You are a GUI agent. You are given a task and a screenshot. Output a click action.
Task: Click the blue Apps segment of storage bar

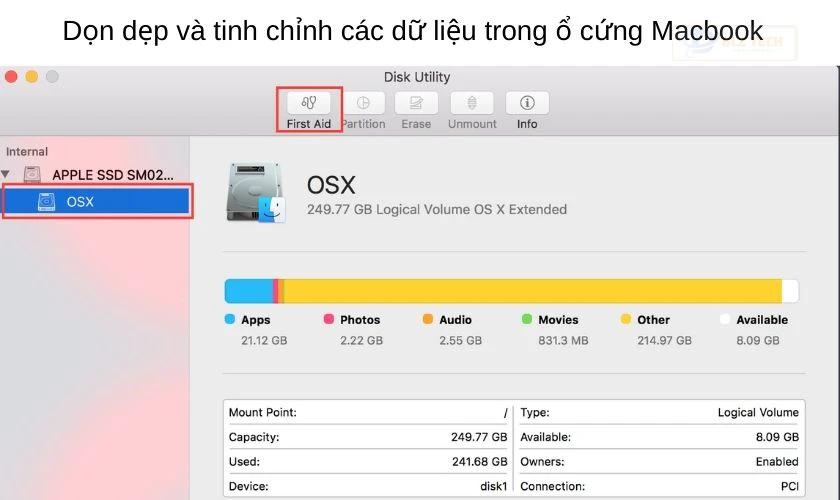tap(249, 291)
